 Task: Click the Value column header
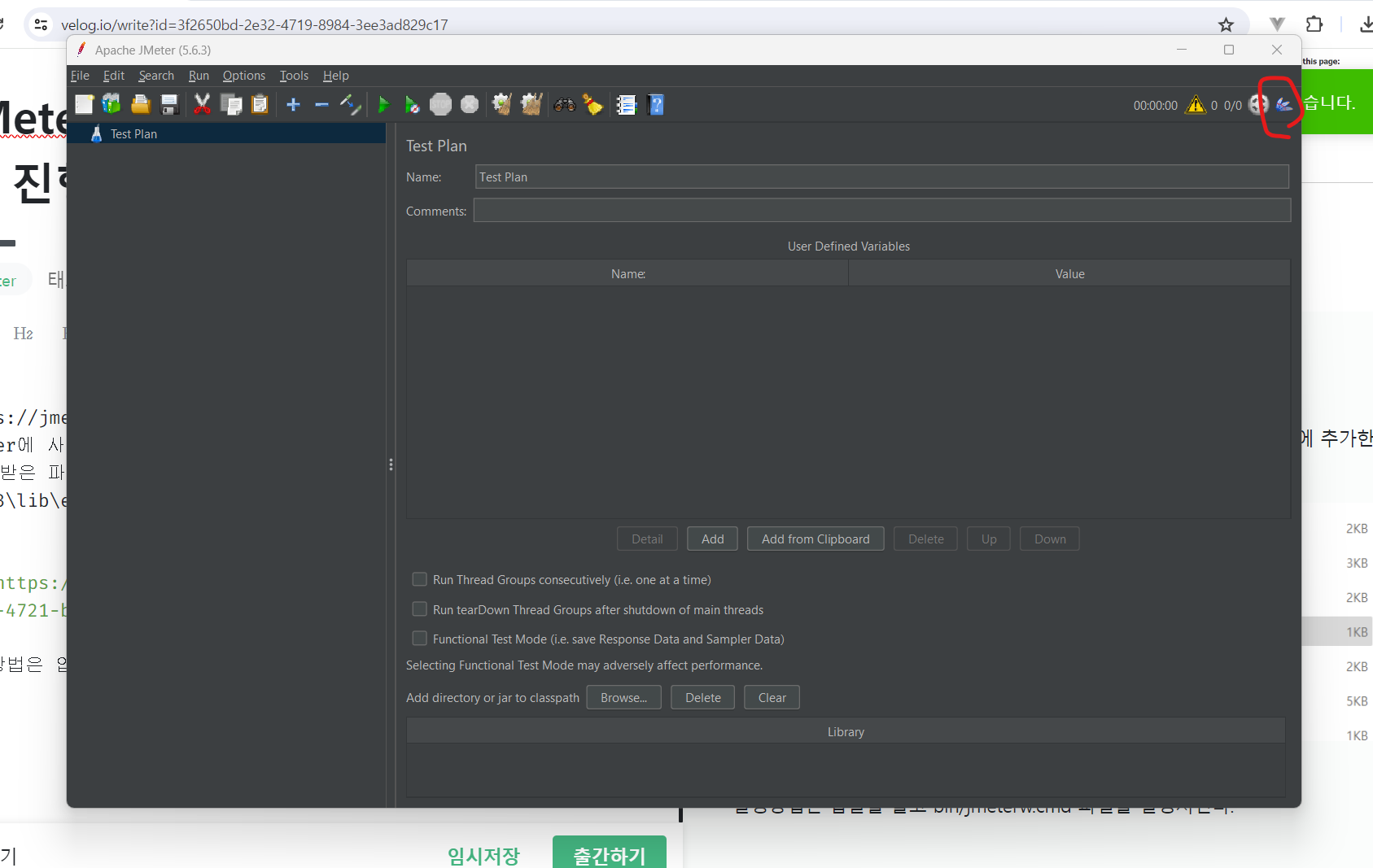1069,273
